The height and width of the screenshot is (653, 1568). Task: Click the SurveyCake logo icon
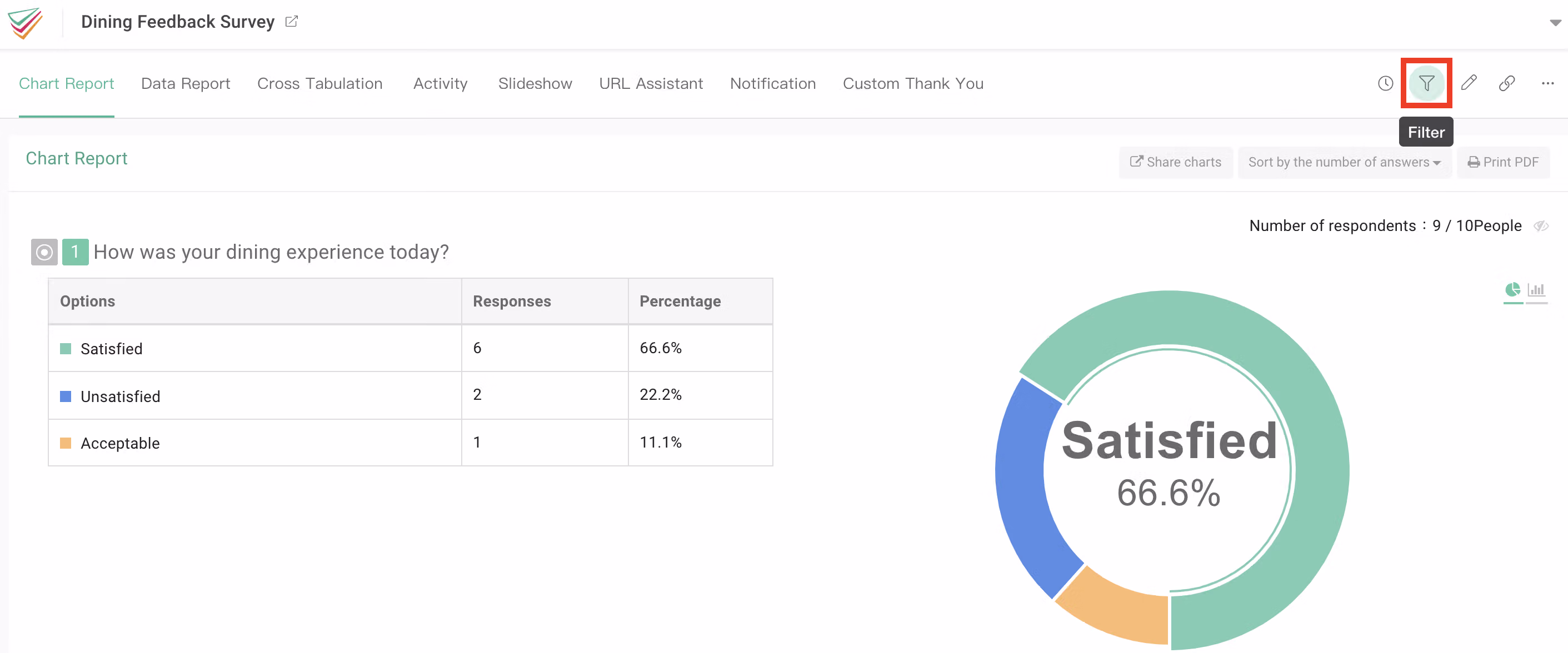(25, 23)
